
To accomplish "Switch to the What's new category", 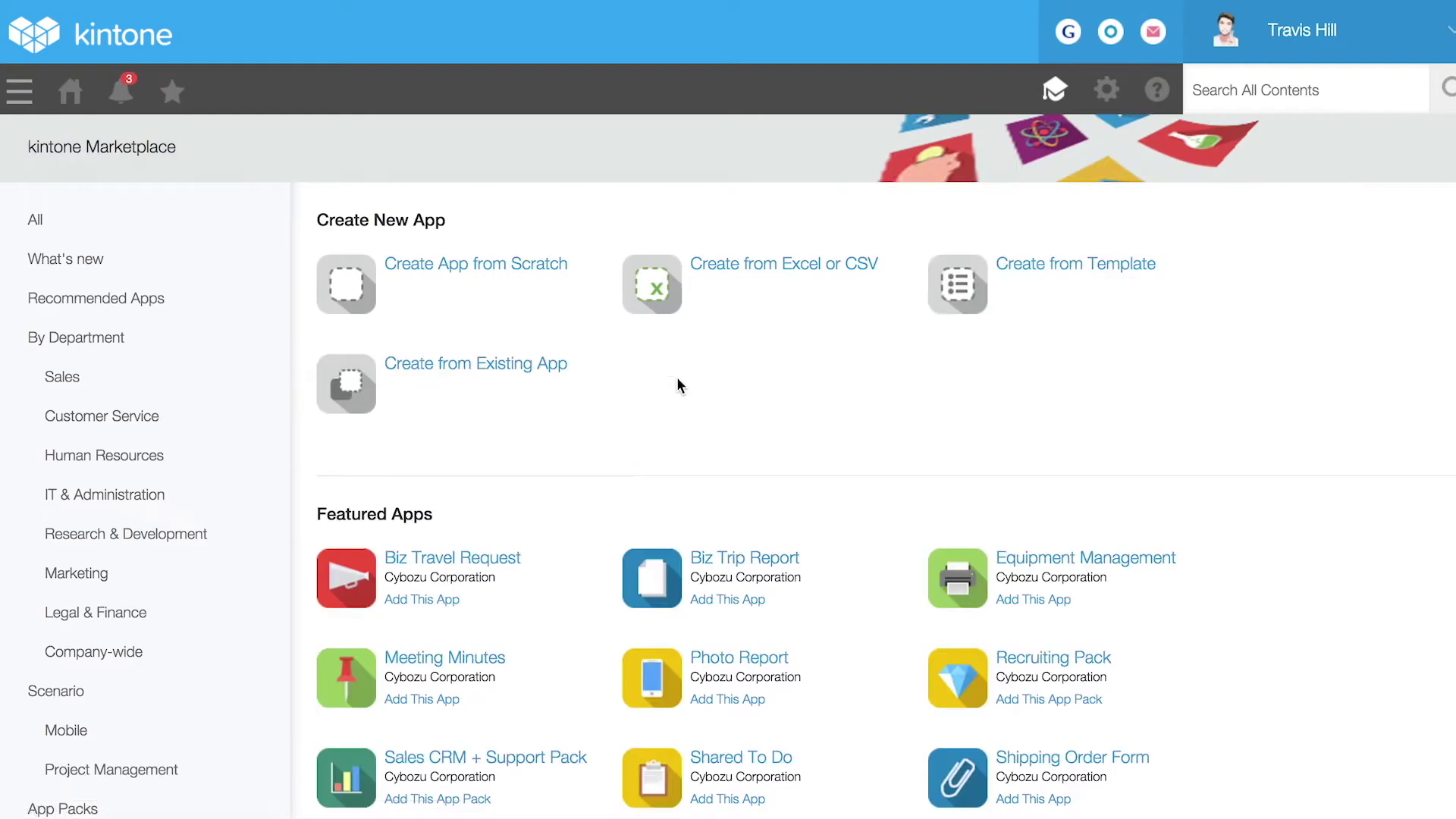I will (65, 259).
